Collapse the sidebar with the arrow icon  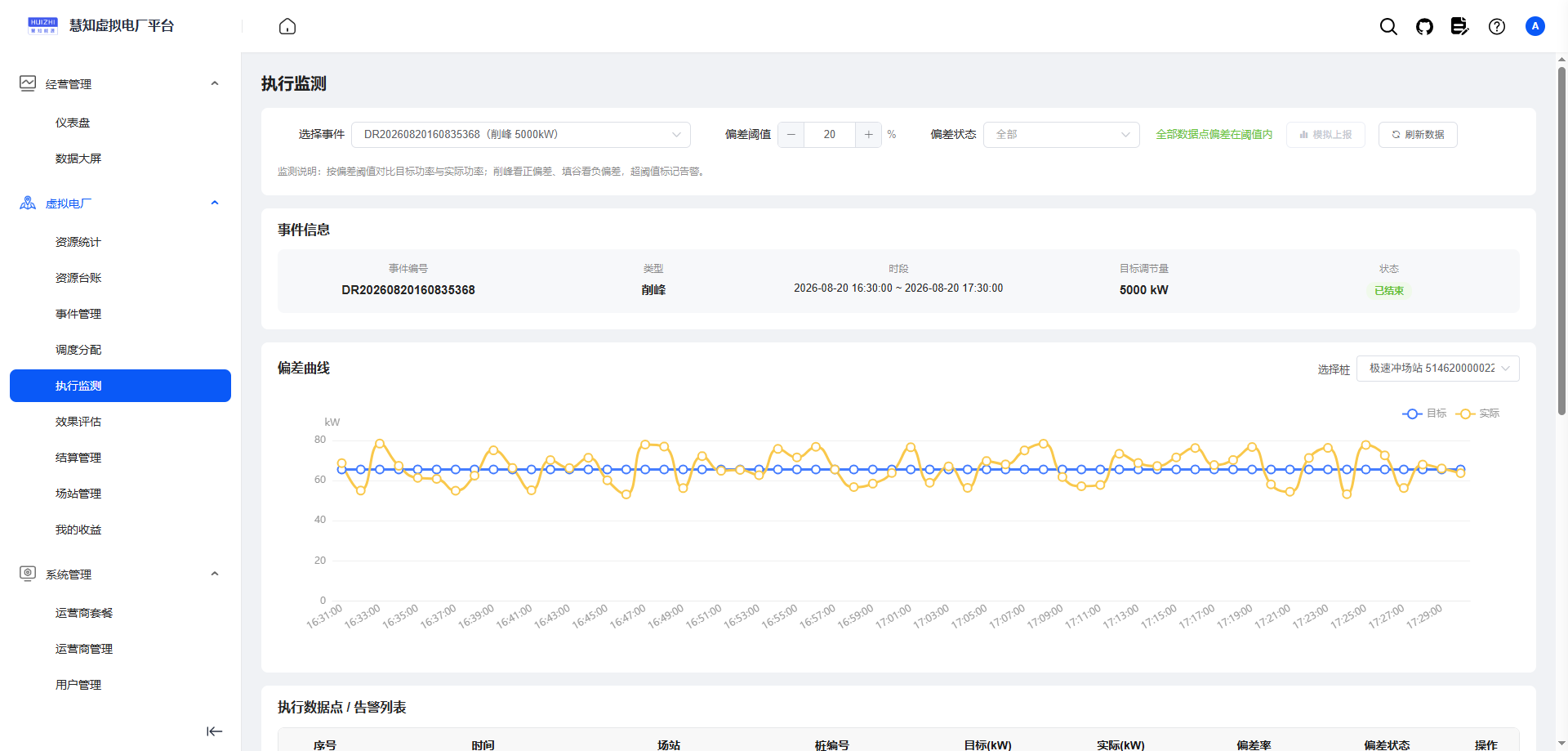214,731
